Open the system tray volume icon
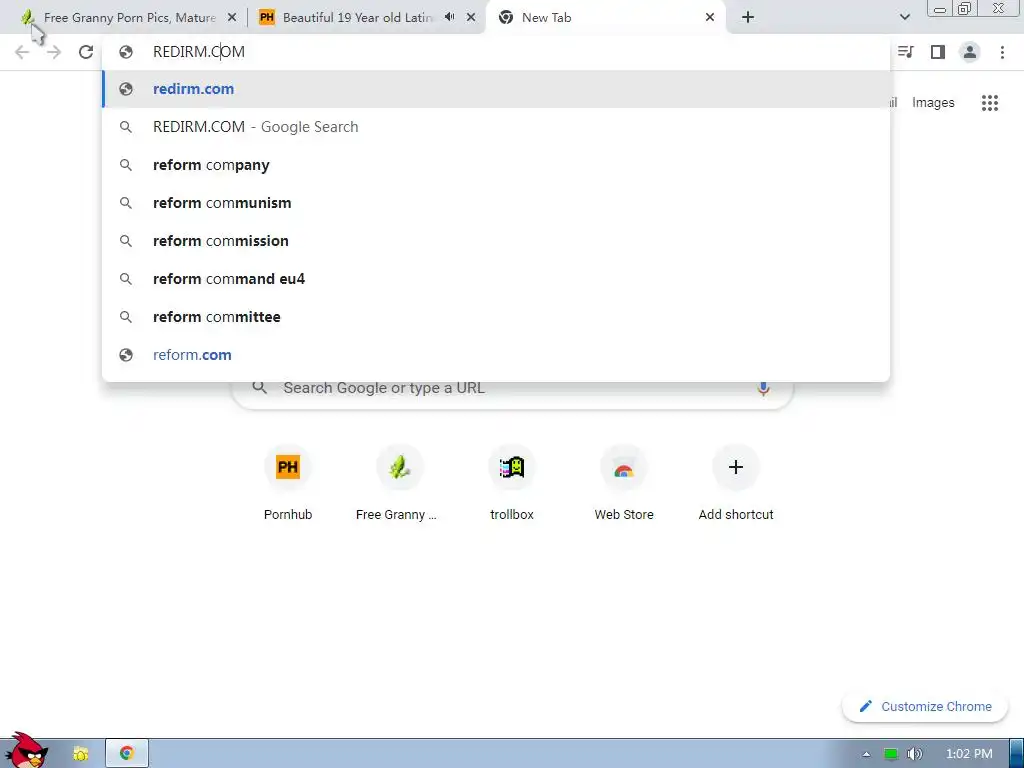This screenshot has width=1024, height=768. pos(914,754)
